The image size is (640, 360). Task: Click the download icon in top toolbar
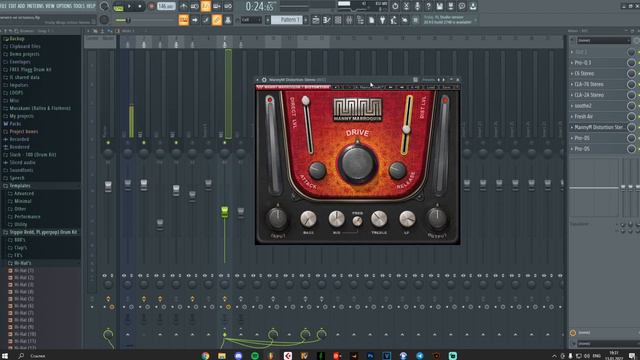(x=473, y=7)
